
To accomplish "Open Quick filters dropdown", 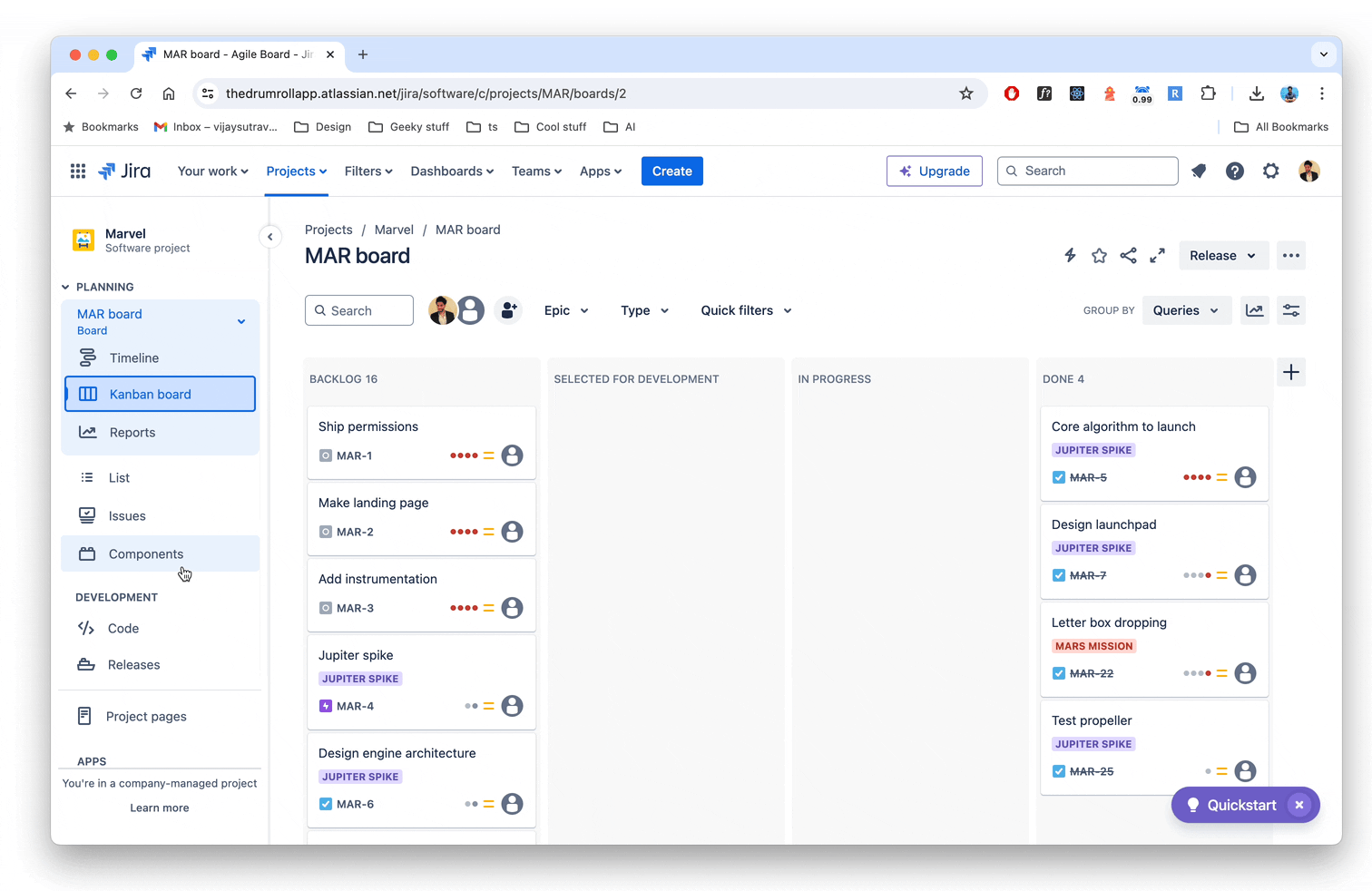I will click(746, 310).
